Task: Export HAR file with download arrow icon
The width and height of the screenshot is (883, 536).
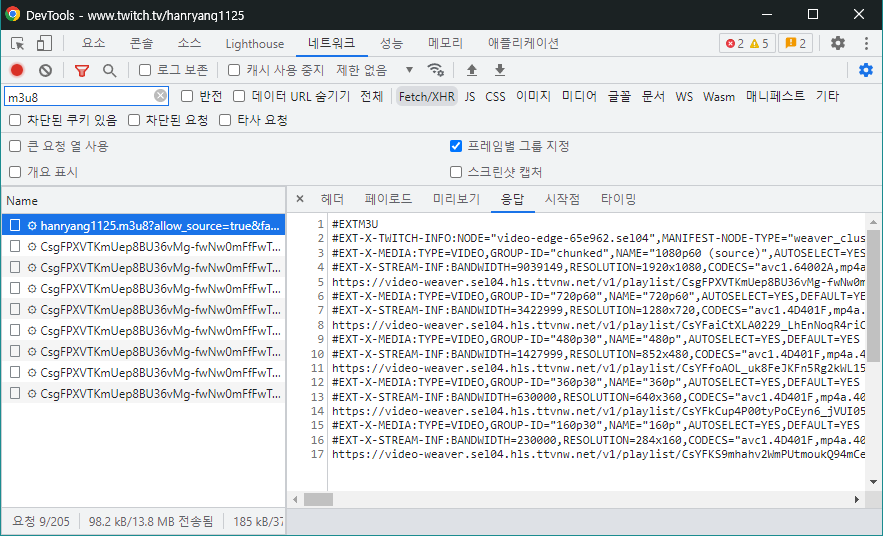Action: (500, 70)
